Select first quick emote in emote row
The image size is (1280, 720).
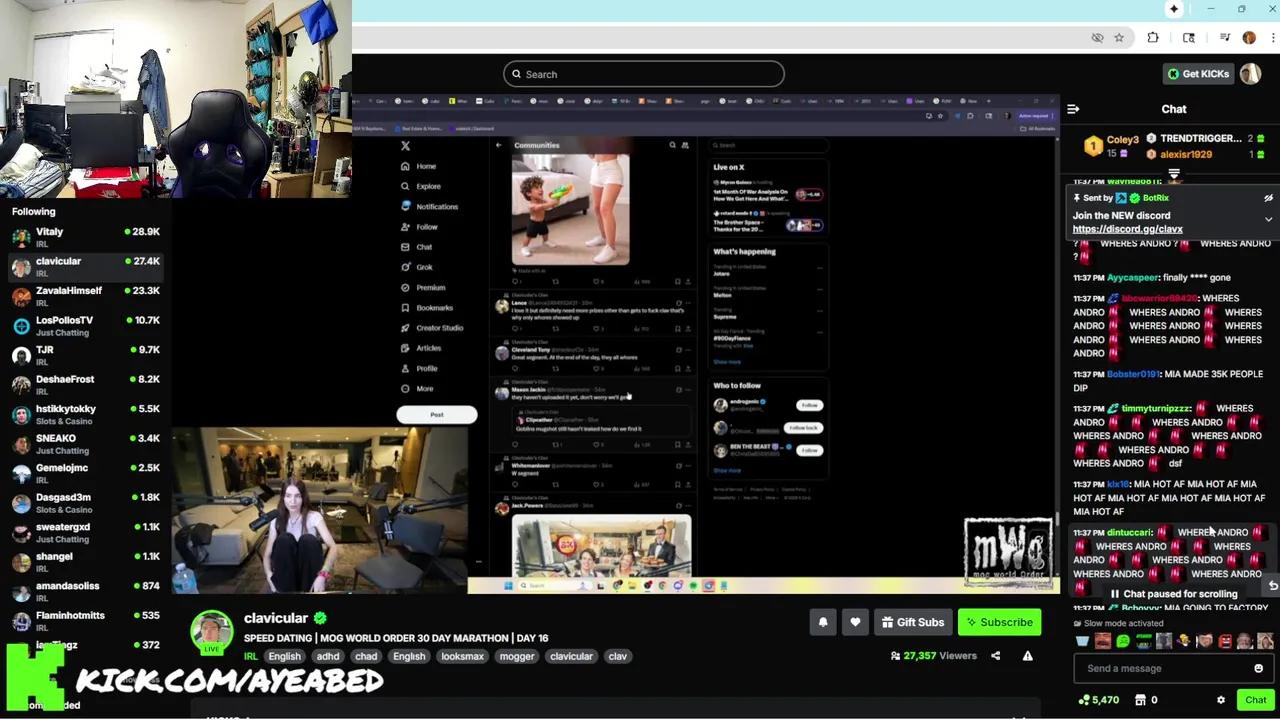(1082, 642)
